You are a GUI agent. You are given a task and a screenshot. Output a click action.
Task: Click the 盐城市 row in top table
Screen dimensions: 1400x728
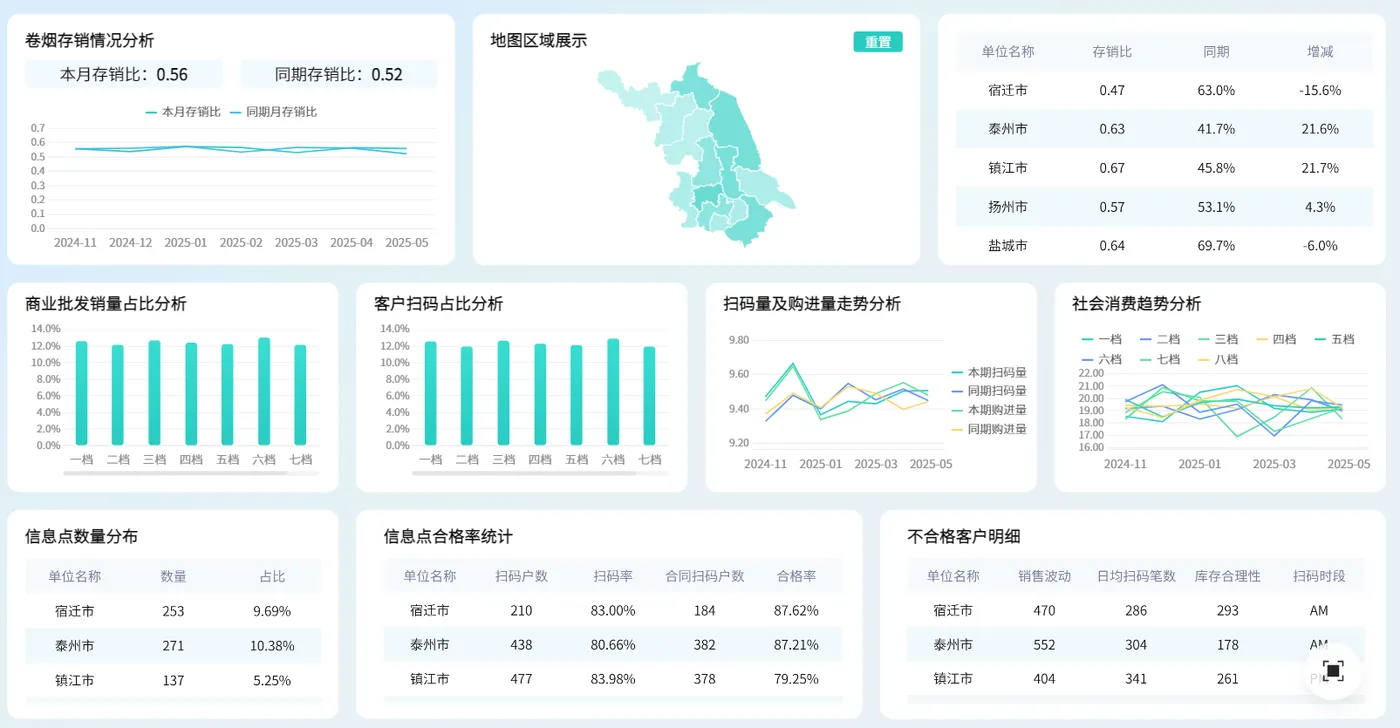[x=1164, y=245]
